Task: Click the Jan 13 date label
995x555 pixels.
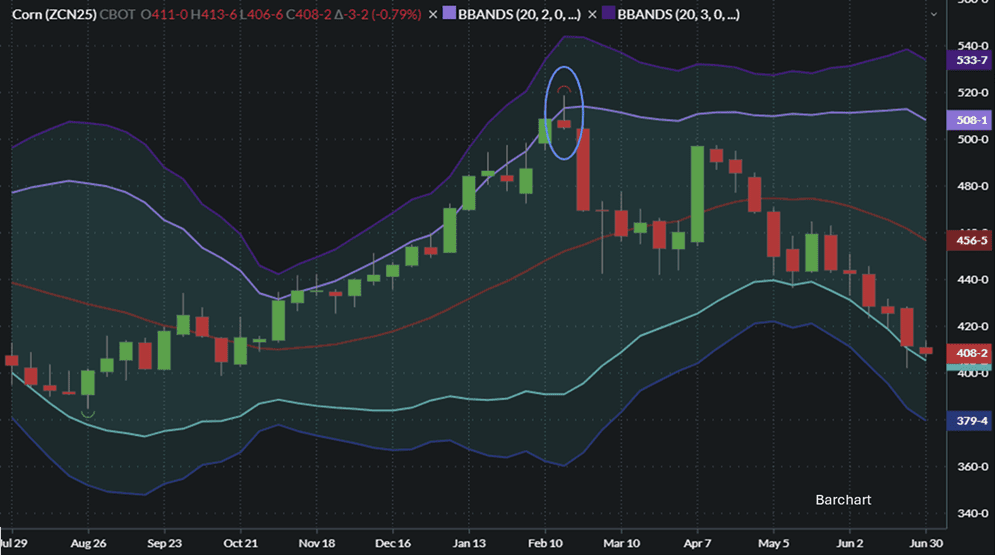Action: click(469, 544)
